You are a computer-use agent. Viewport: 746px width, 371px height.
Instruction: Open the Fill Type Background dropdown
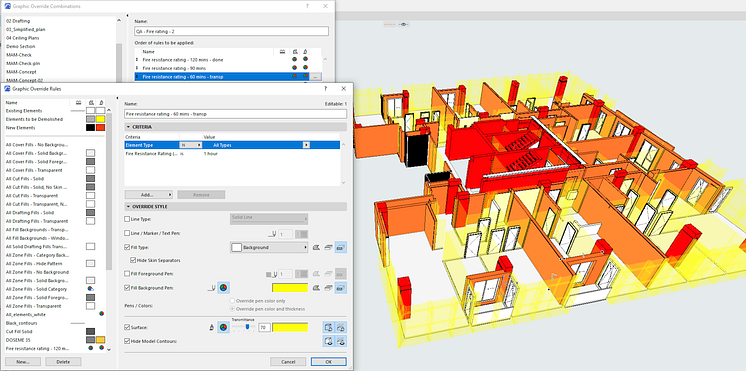(x=269, y=247)
